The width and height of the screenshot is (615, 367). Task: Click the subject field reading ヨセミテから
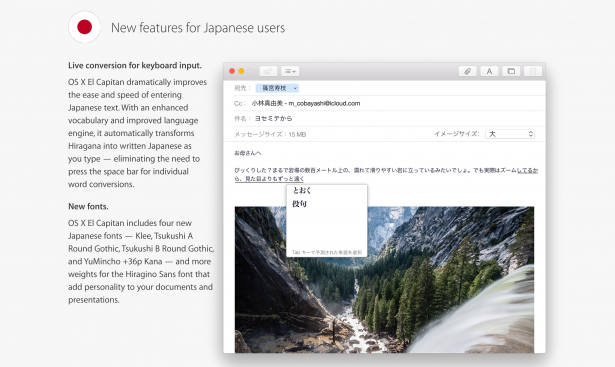click(x=384, y=118)
